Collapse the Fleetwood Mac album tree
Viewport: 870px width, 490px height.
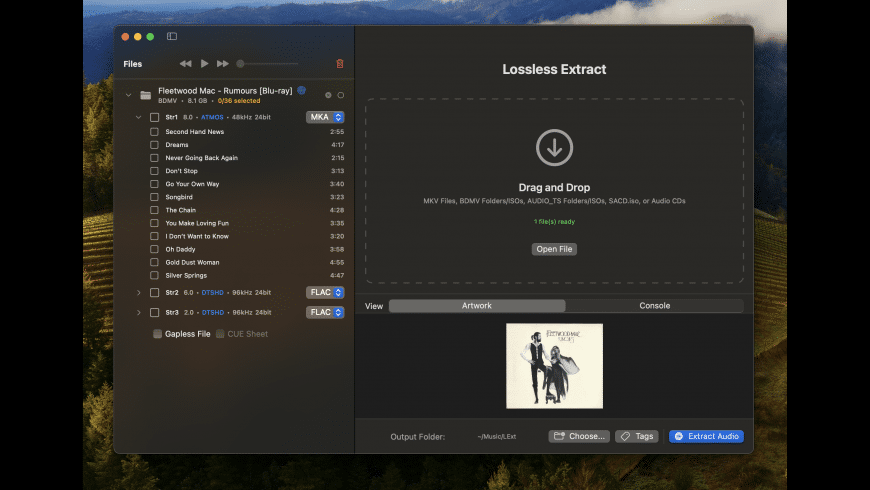(x=128, y=95)
